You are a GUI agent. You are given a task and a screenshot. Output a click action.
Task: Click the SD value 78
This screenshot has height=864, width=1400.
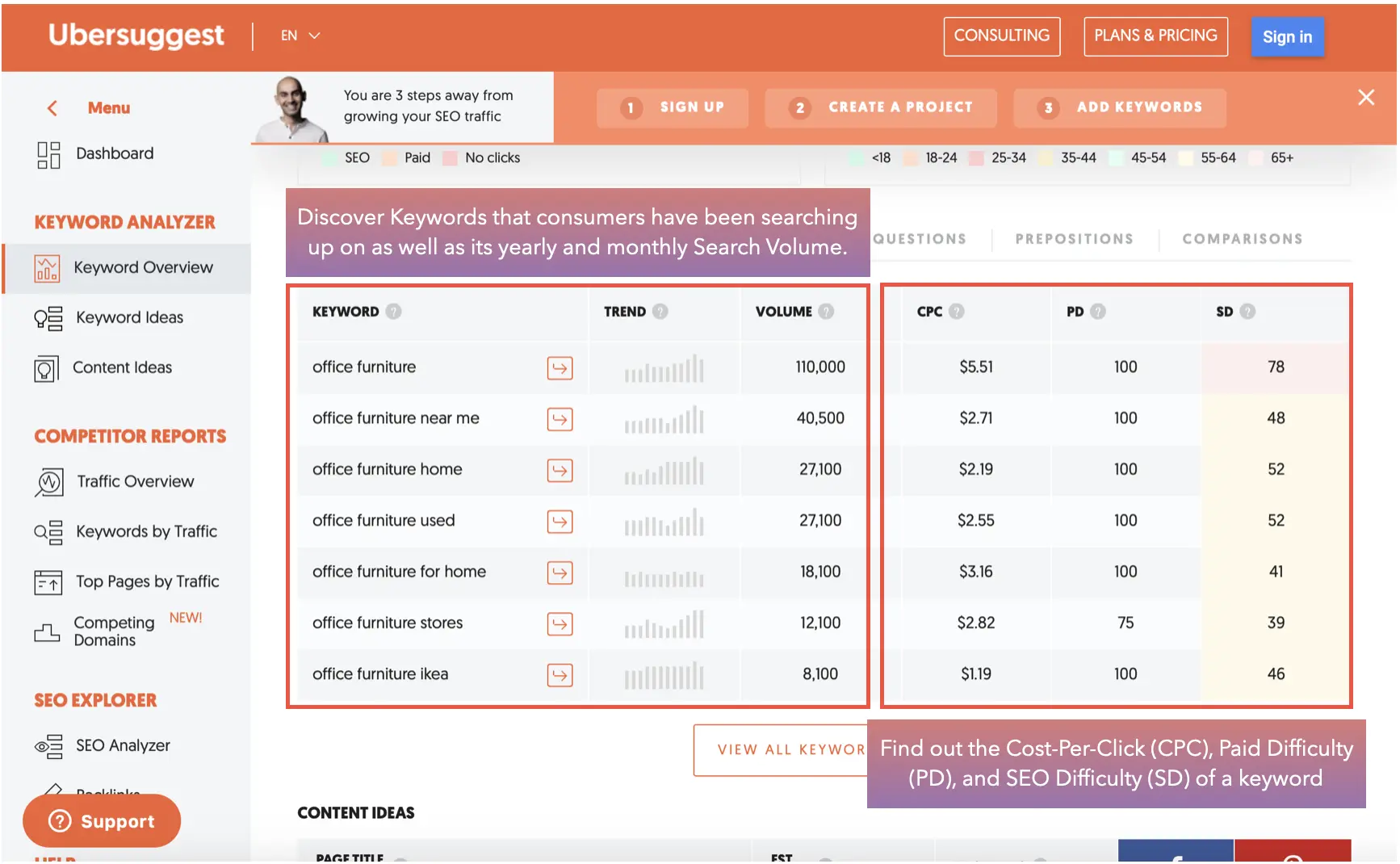(1275, 367)
